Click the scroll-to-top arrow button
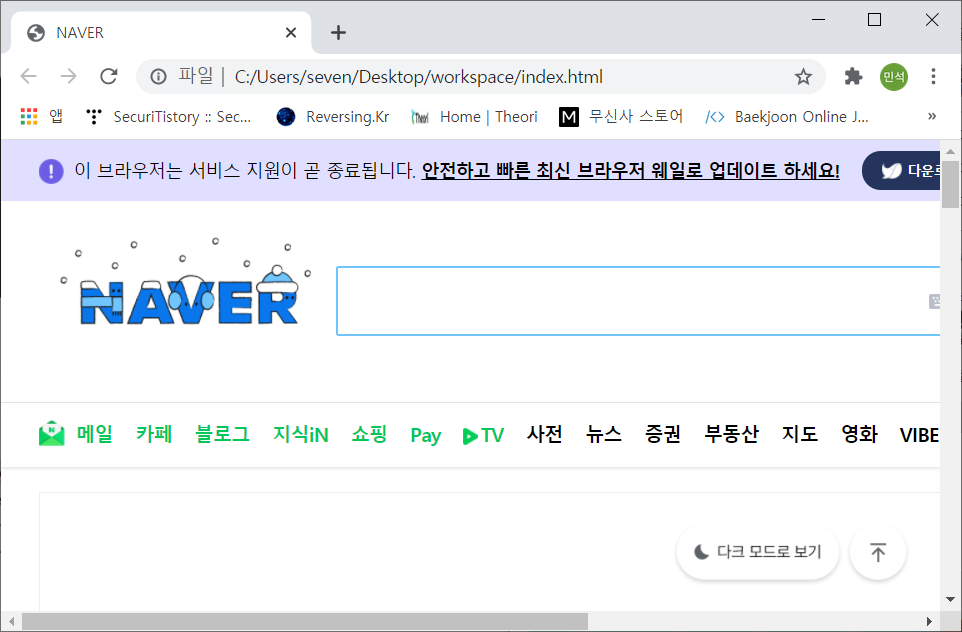The width and height of the screenshot is (962, 632). pyautogui.click(x=878, y=552)
